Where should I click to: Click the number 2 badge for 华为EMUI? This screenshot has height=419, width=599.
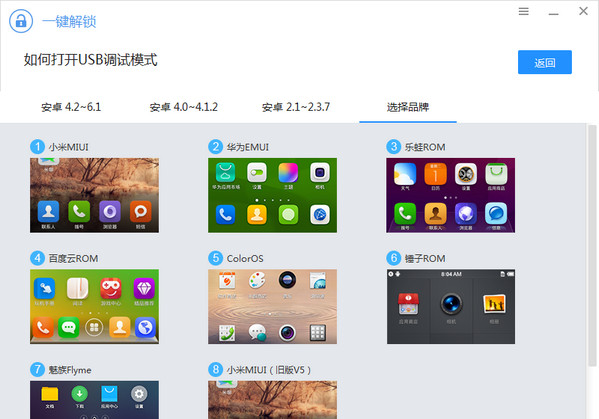point(215,147)
